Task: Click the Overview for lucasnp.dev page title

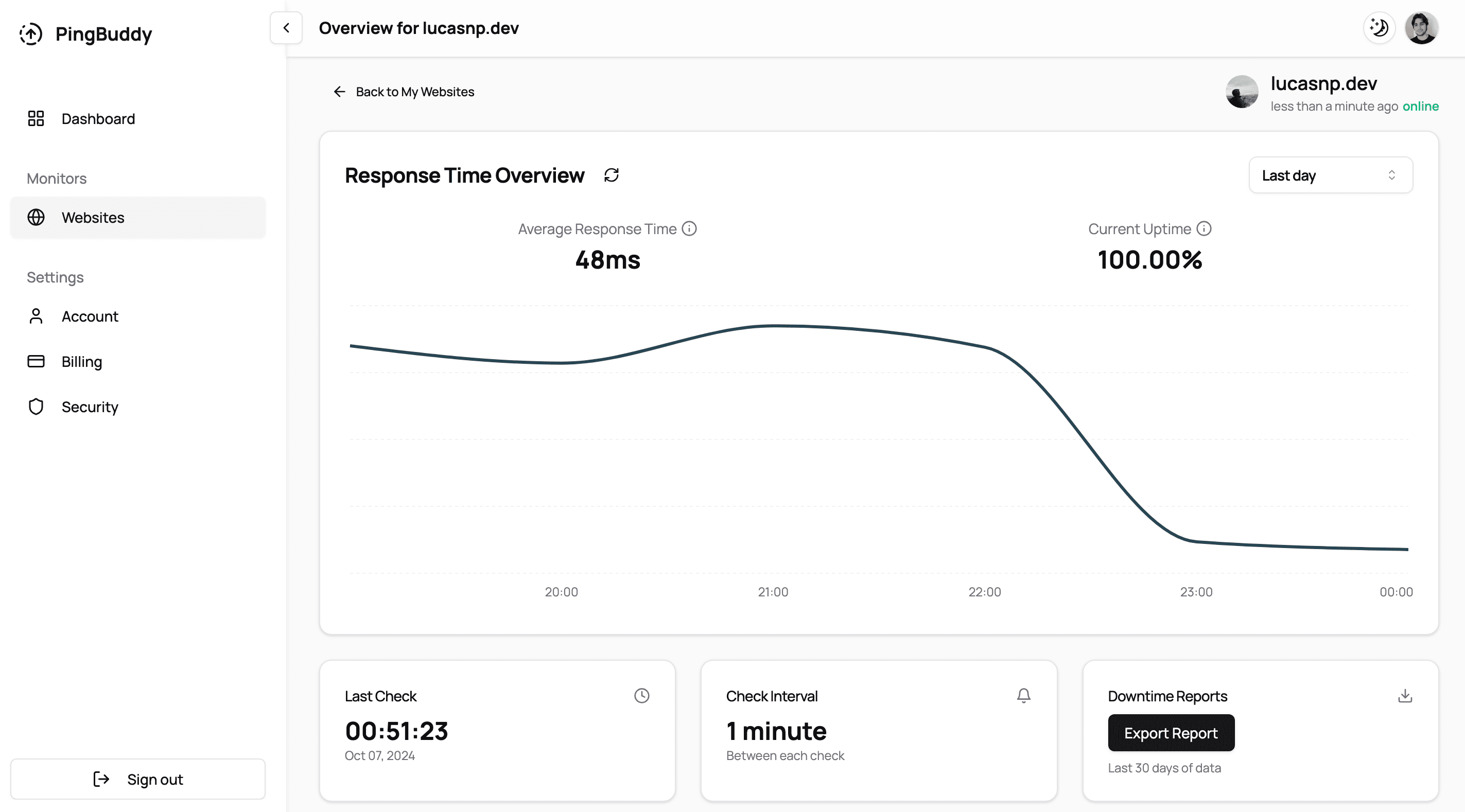Action: (x=418, y=28)
